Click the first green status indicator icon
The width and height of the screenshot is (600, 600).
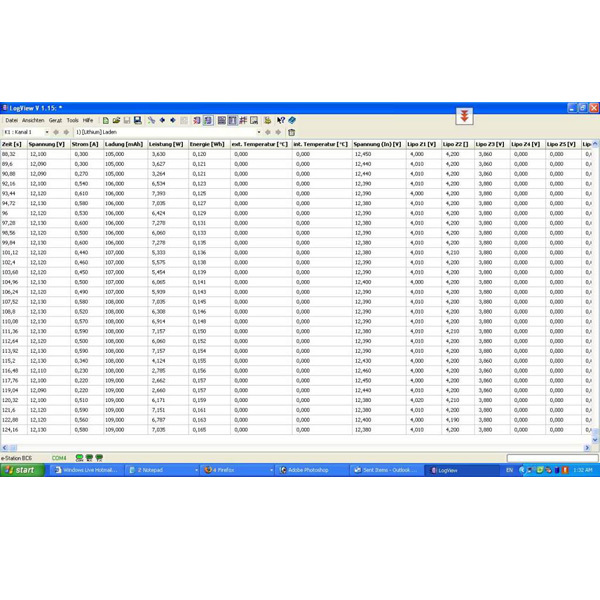[x=79, y=458]
